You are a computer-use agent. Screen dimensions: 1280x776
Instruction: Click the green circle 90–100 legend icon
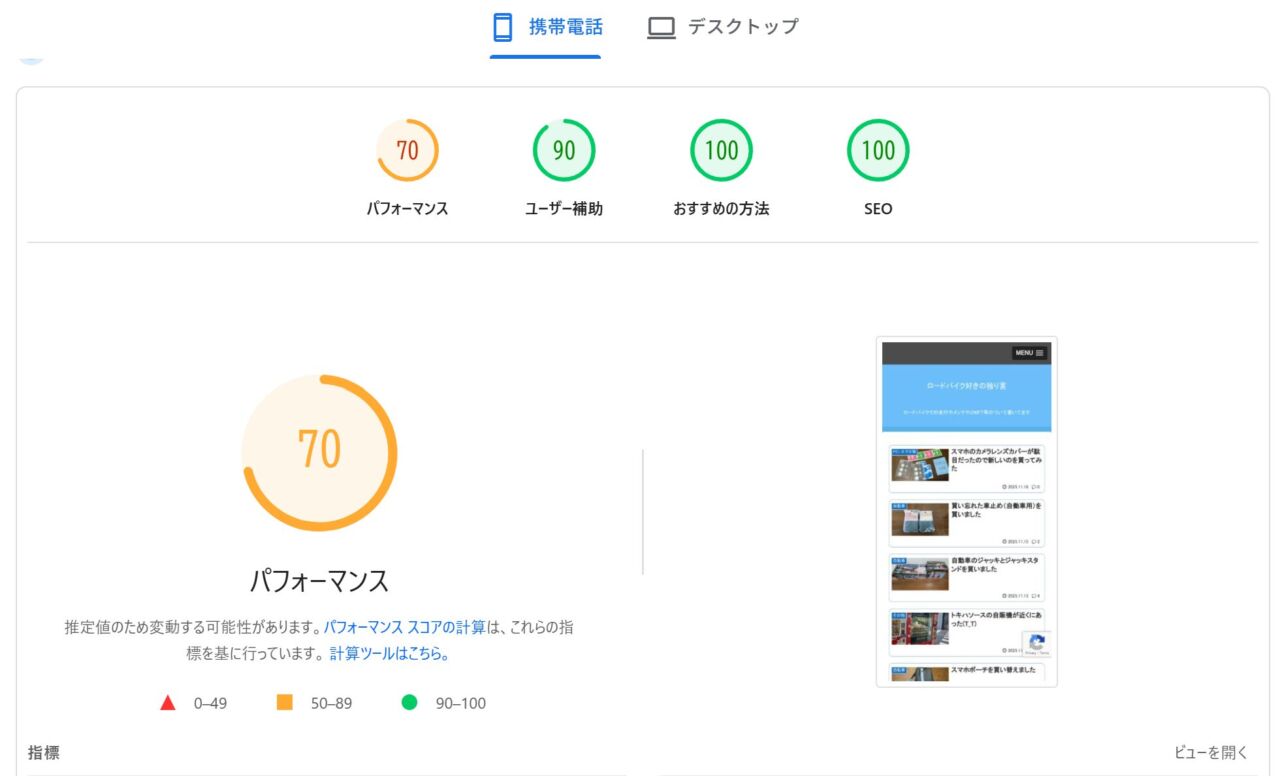[x=409, y=703]
